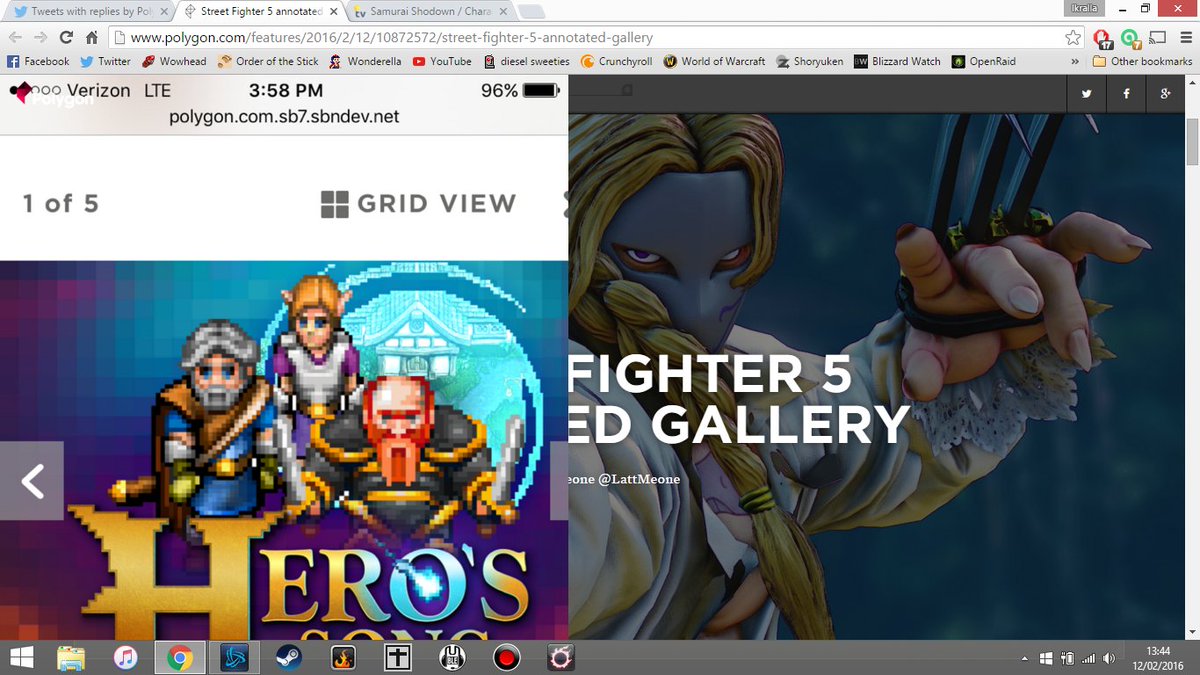The image size is (1200, 675).
Task: Open the Action Center flag icon
Action: [1046, 658]
